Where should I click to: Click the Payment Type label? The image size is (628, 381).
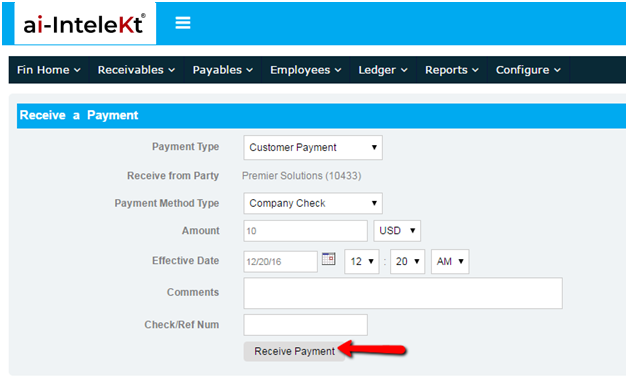point(185,147)
